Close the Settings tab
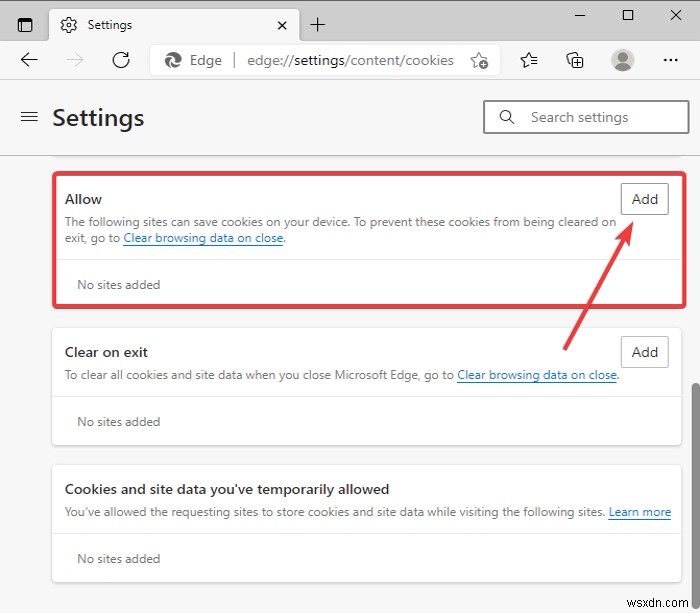Image resolution: width=700 pixels, height=613 pixels. [x=282, y=25]
